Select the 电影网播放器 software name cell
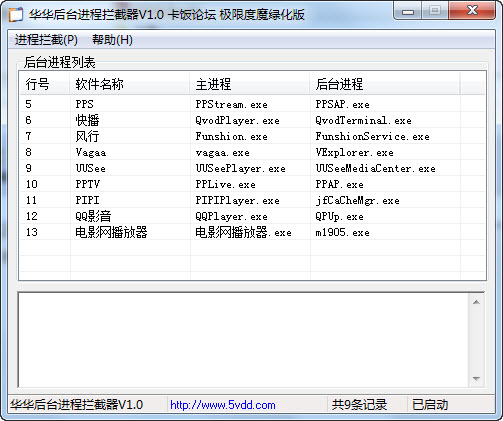The height and width of the screenshot is (421, 503). [x=111, y=232]
